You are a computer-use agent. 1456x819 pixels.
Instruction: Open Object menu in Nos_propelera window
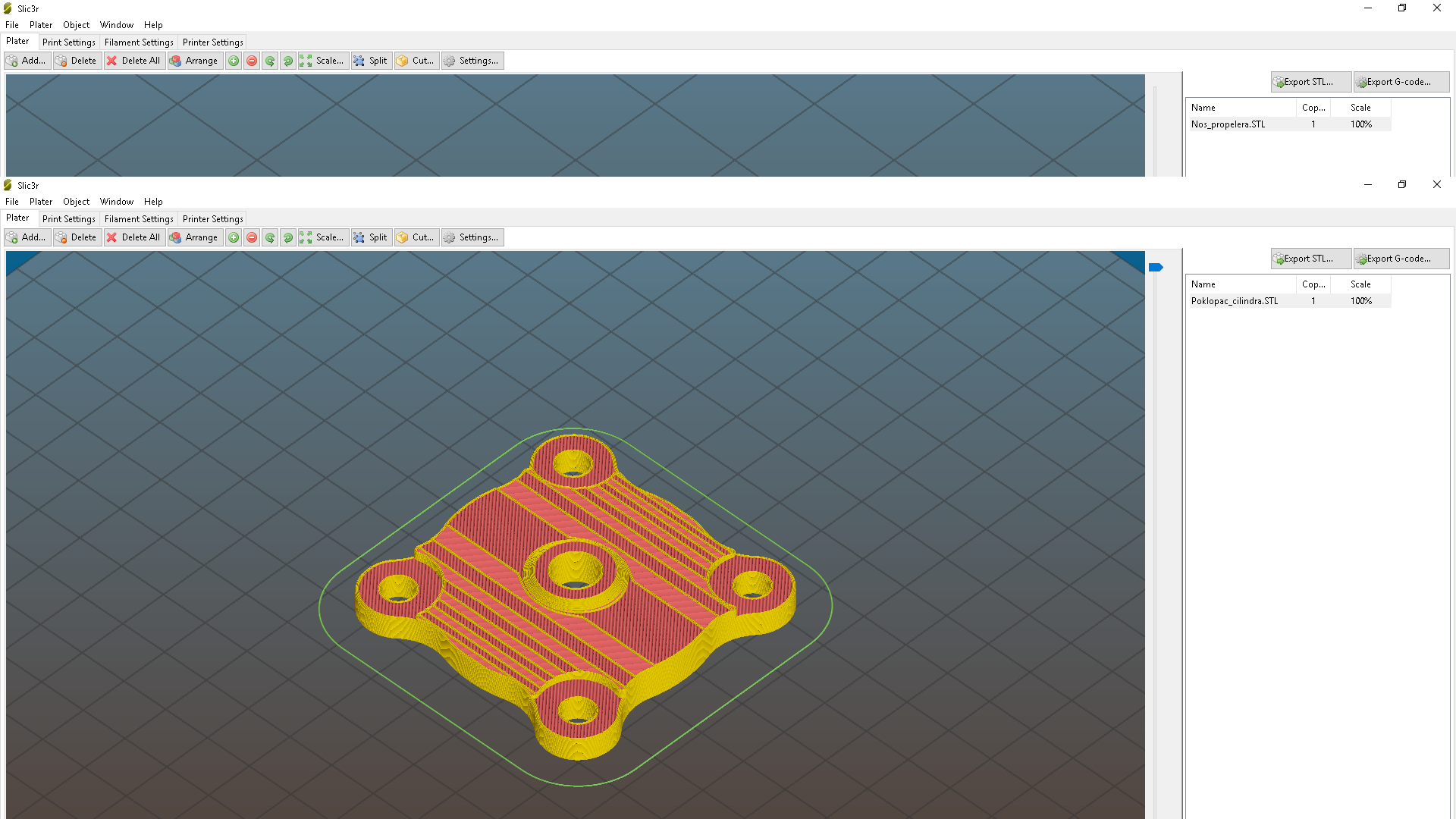pos(76,25)
